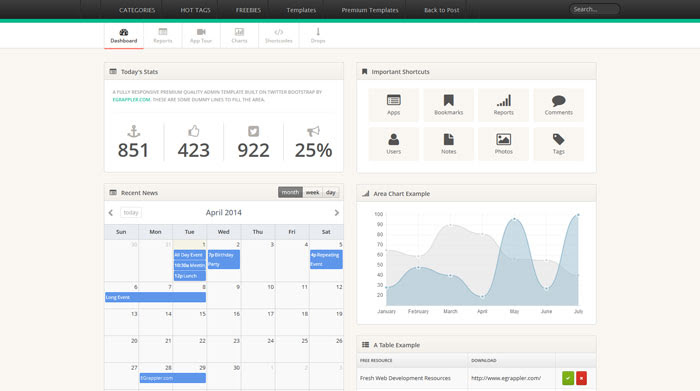Switch to the Shortcodes tab
The width and height of the screenshot is (700, 391).
tap(279, 35)
